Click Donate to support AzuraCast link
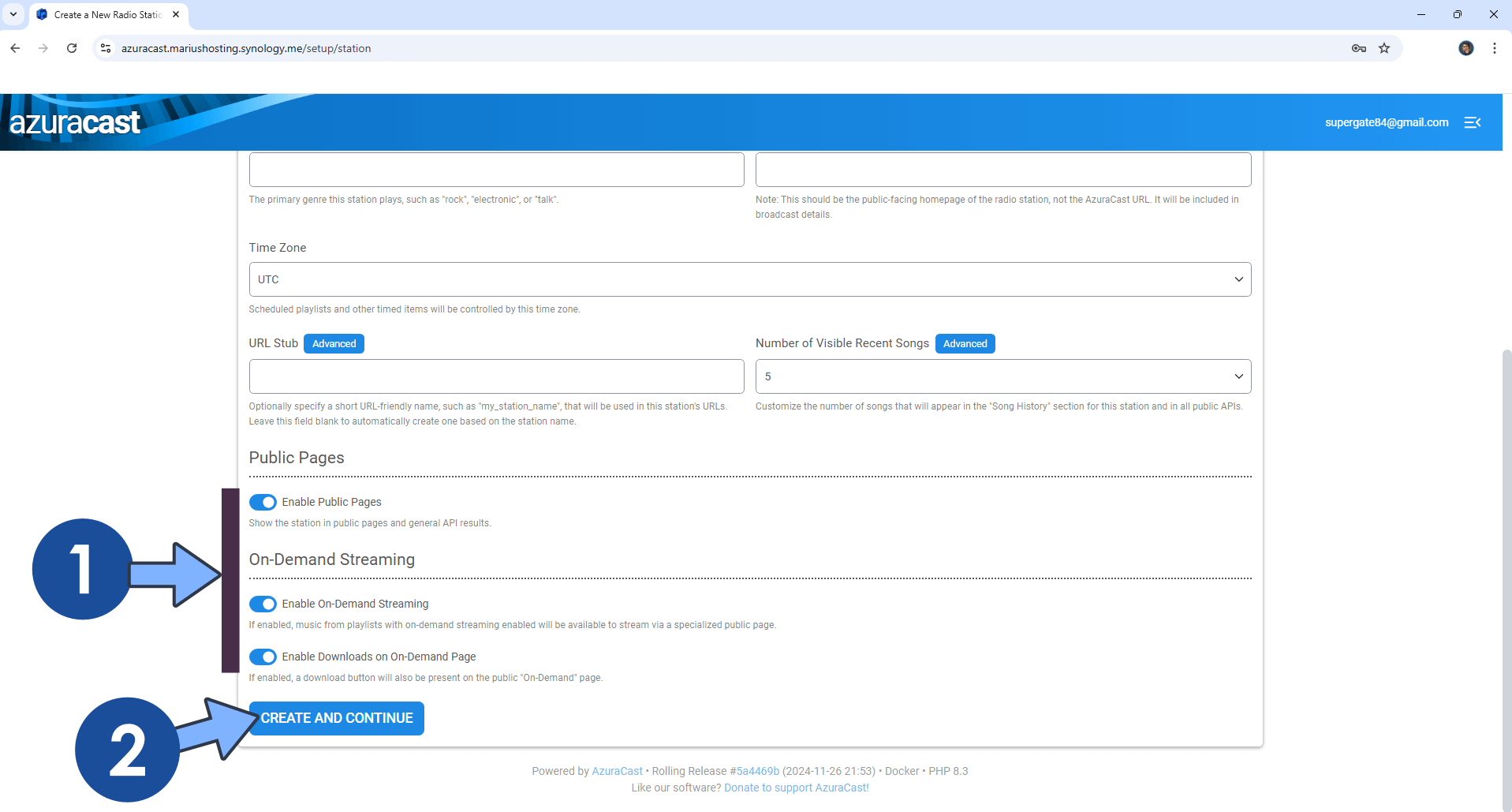The width and height of the screenshot is (1512, 812). 796,788
